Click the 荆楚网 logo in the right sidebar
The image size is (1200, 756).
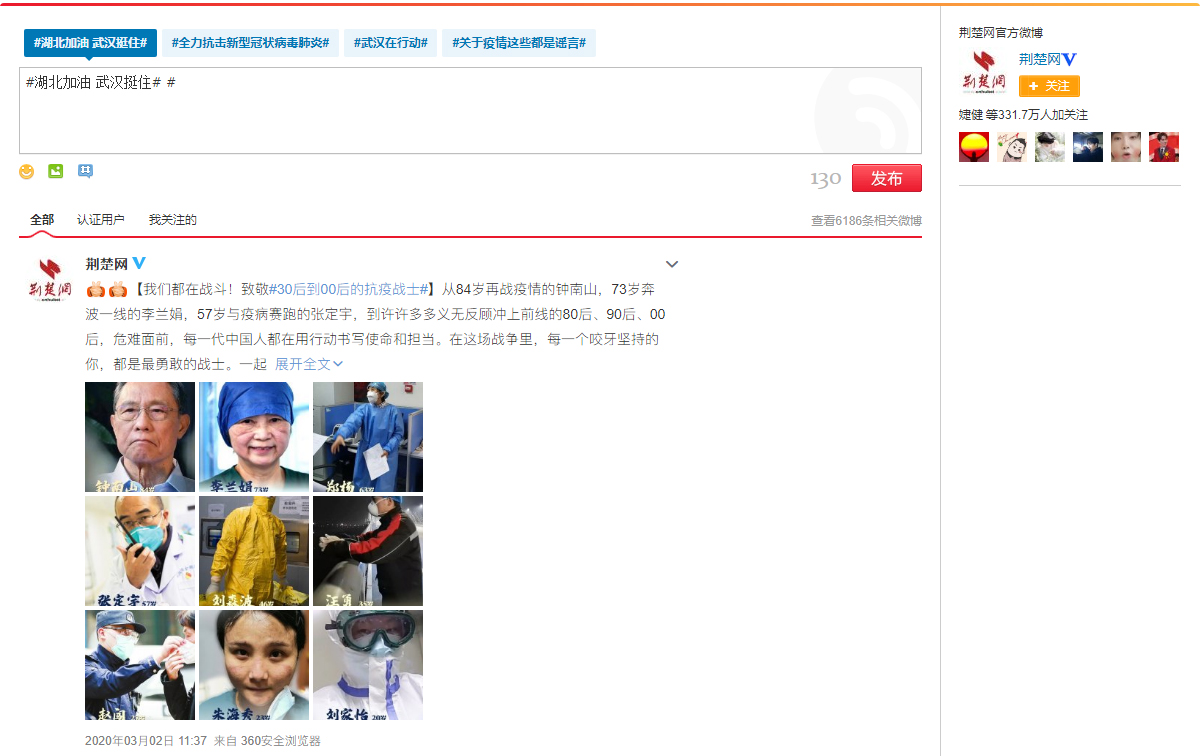[x=983, y=73]
